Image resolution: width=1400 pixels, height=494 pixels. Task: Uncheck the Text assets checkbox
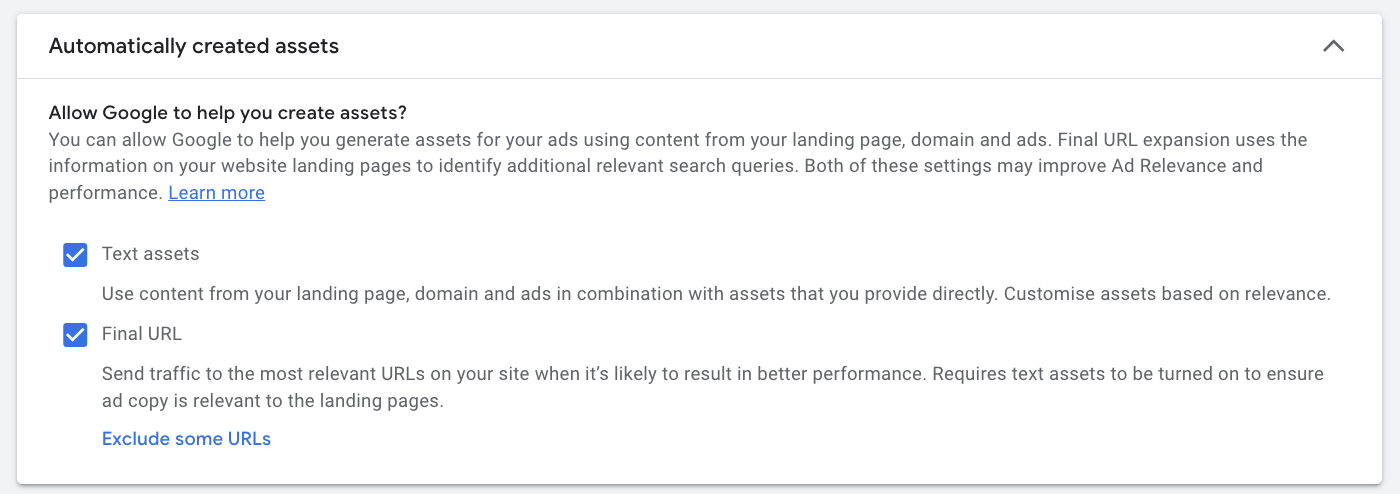coord(75,255)
